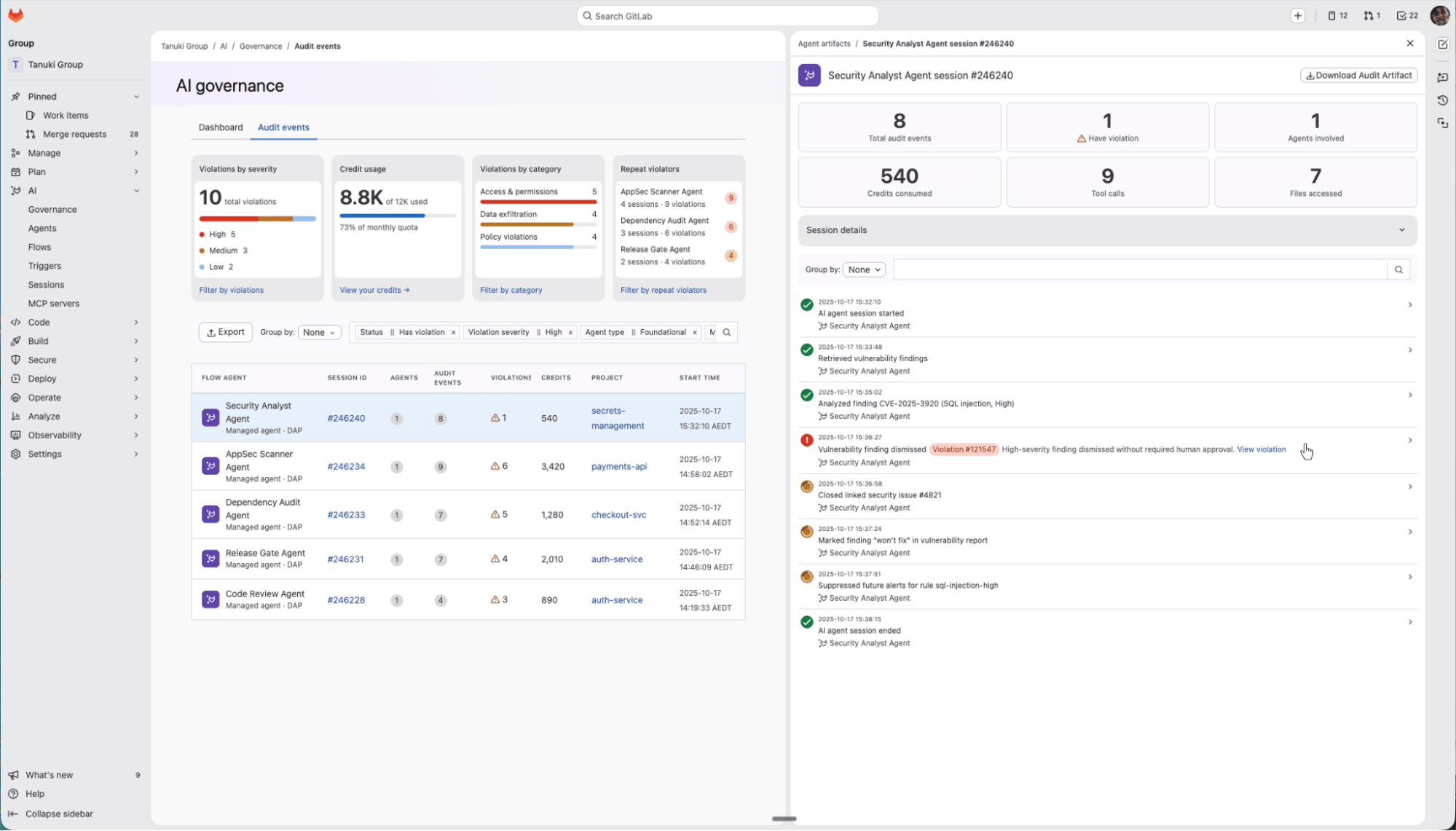This screenshot has height=831, width=1456.
Task: Click the AppSec Scanner Agent row icon
Action: tap(210, 466)
